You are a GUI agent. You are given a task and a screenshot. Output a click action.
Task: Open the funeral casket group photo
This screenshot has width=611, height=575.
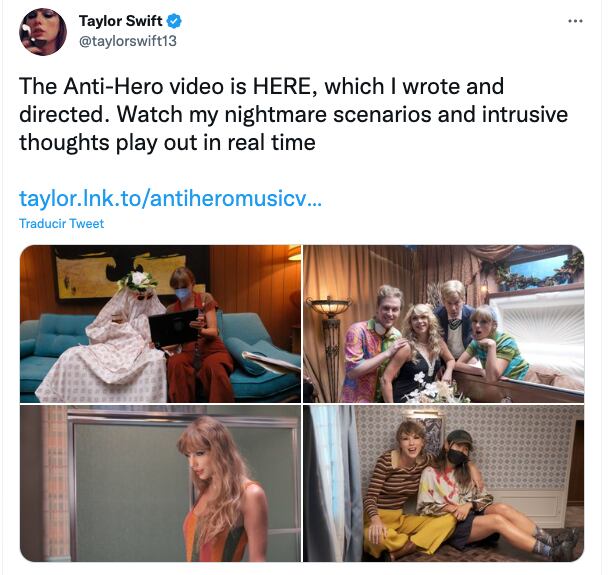pyautogui.click(x=443, y=324)
